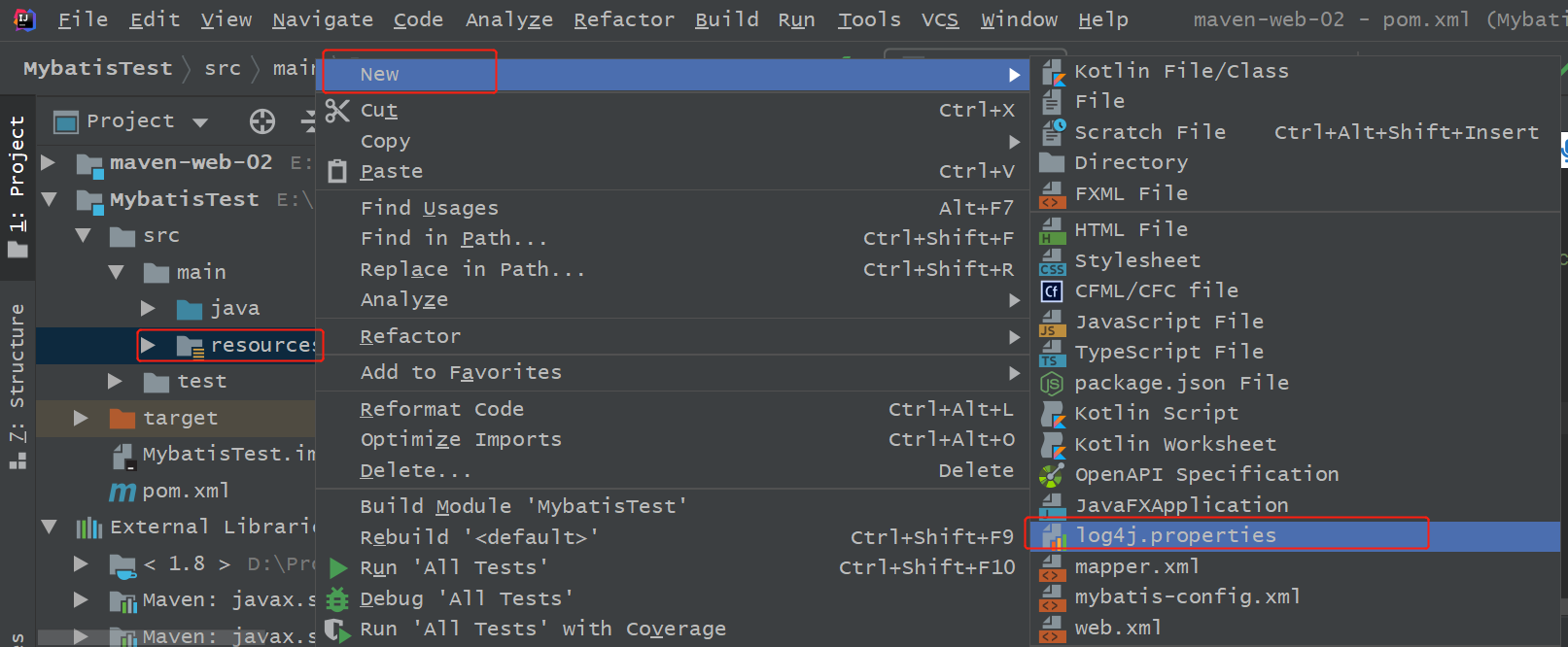Click the CFML/CFC file icon

click(x=1052, y=291)
